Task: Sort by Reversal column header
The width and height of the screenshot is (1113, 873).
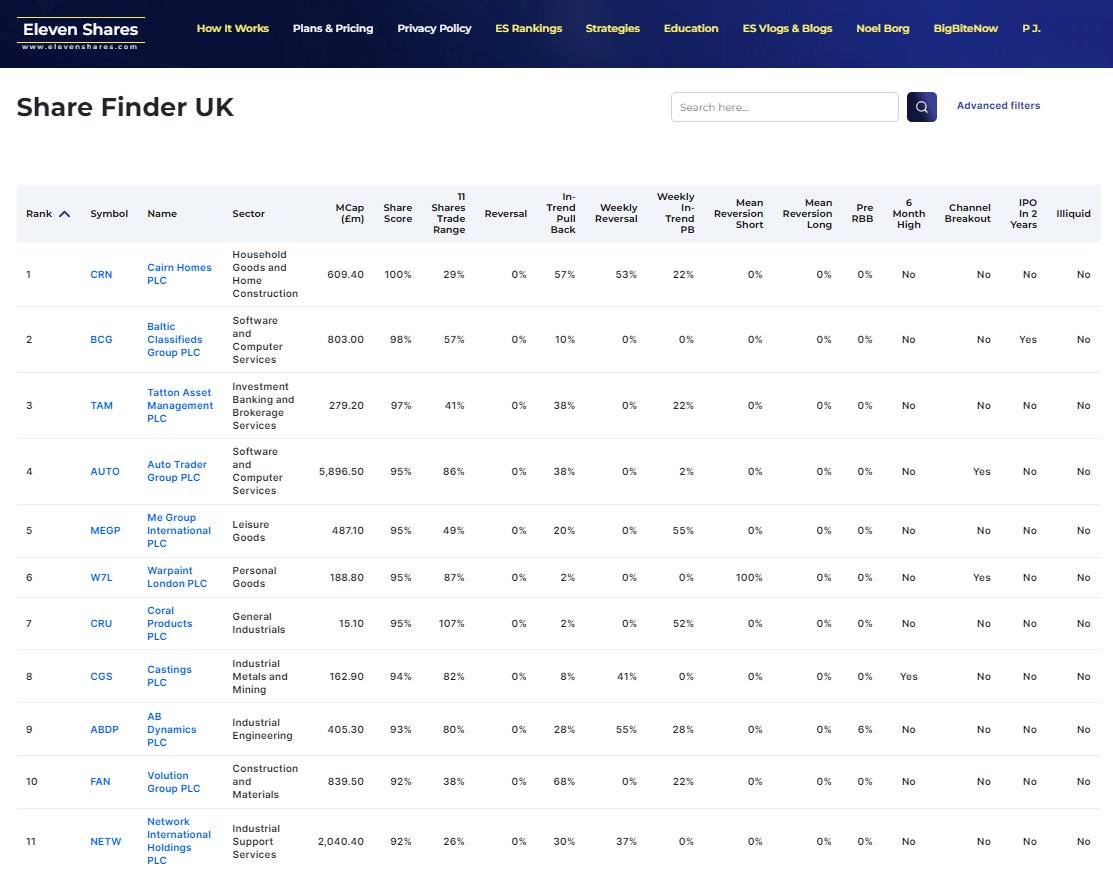Action: (x=505, y=214)
